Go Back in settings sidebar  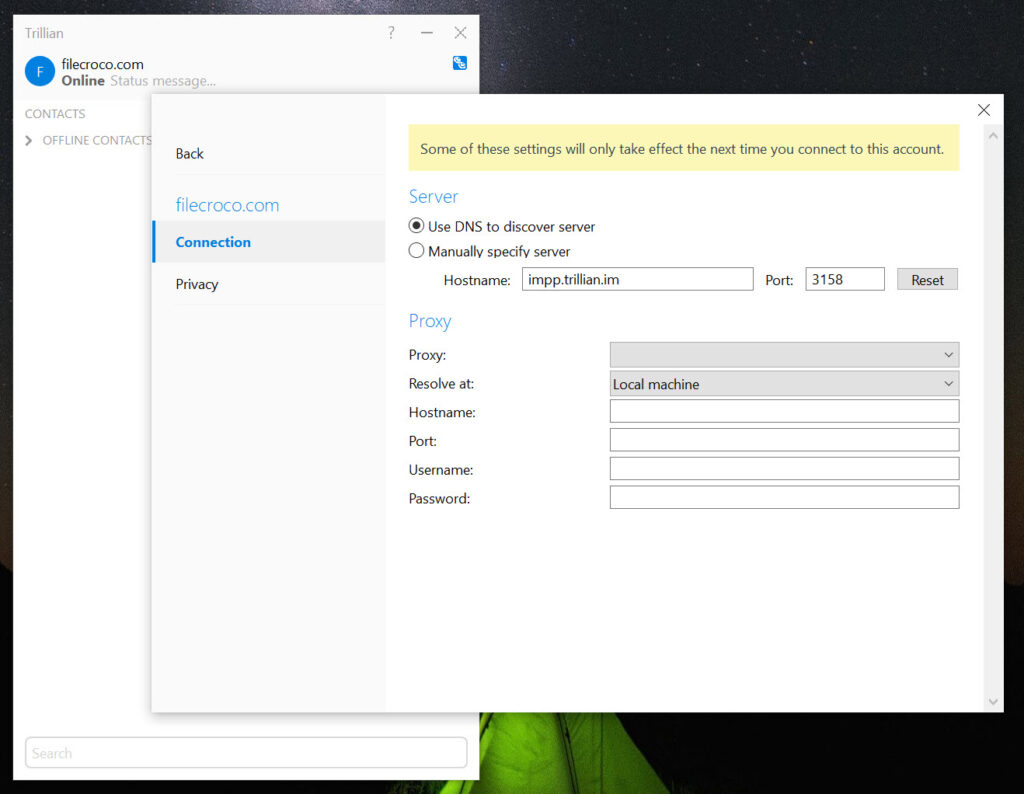pyautogui.click(x=189, y=153)
